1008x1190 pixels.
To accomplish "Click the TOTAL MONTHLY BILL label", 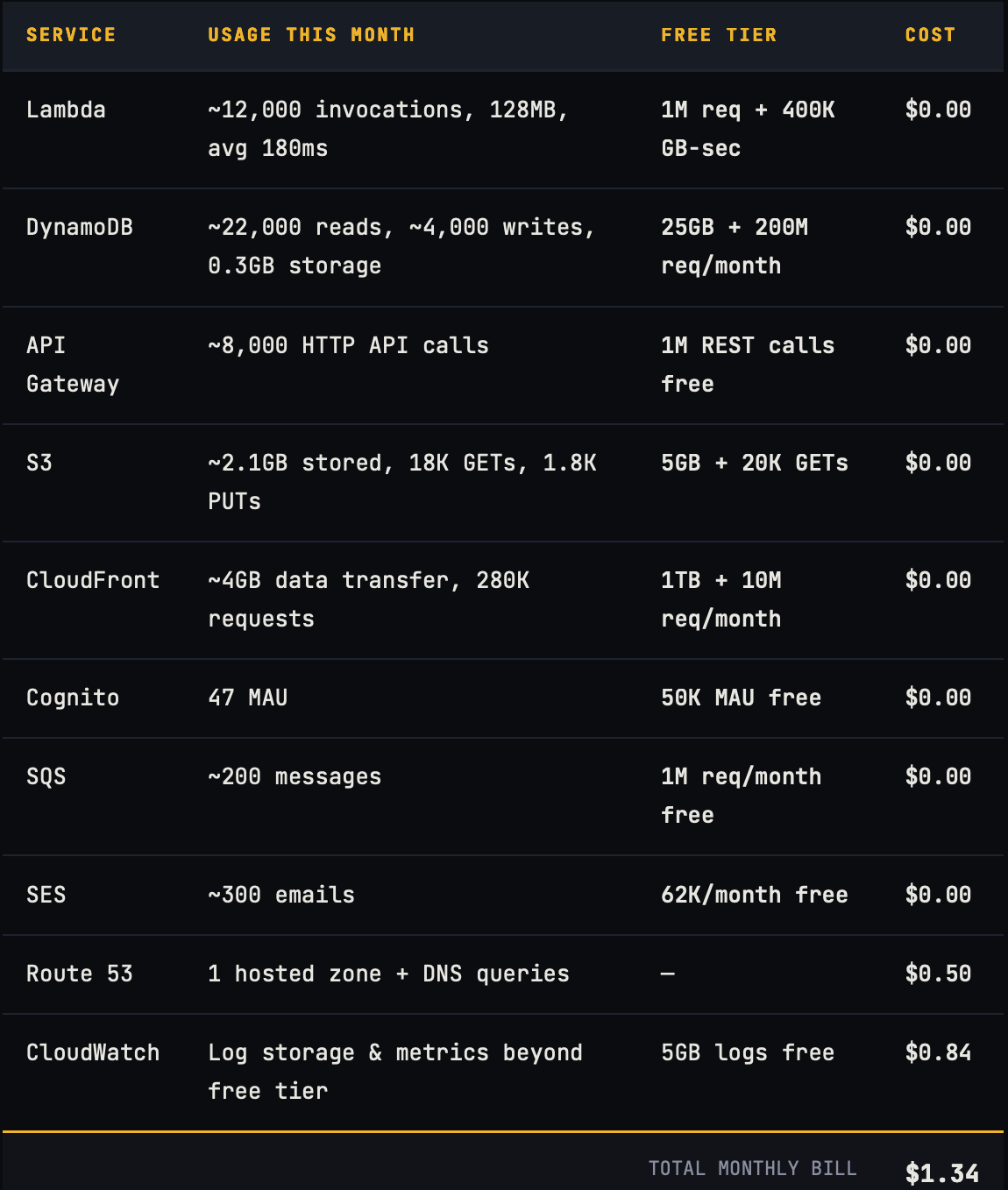I will point(752,1168).
